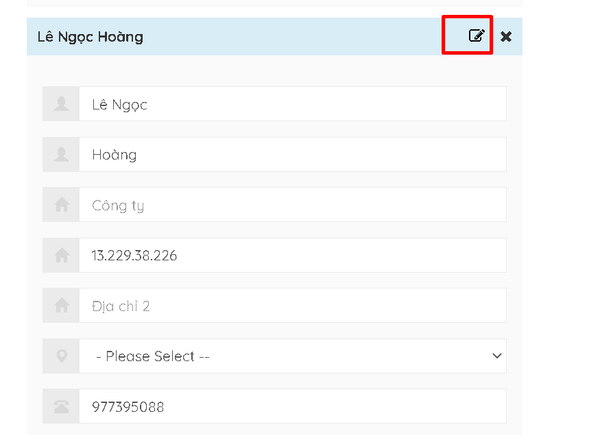Screen dimensions: 600x435
Task: Click the Lê Ngọc Hoàng header title
Action: point(90,37)
